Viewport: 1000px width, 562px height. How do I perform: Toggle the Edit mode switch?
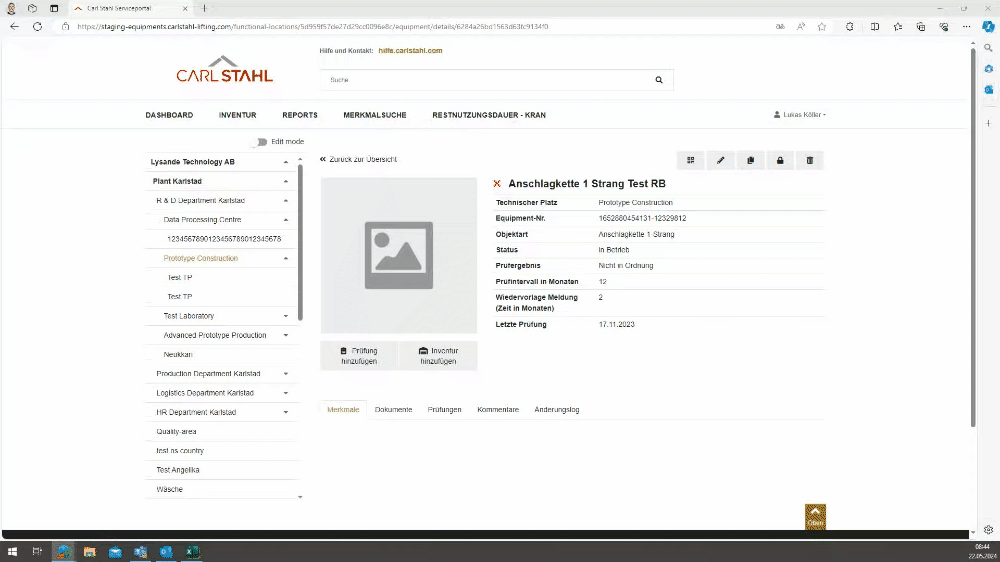click(260, 142)
